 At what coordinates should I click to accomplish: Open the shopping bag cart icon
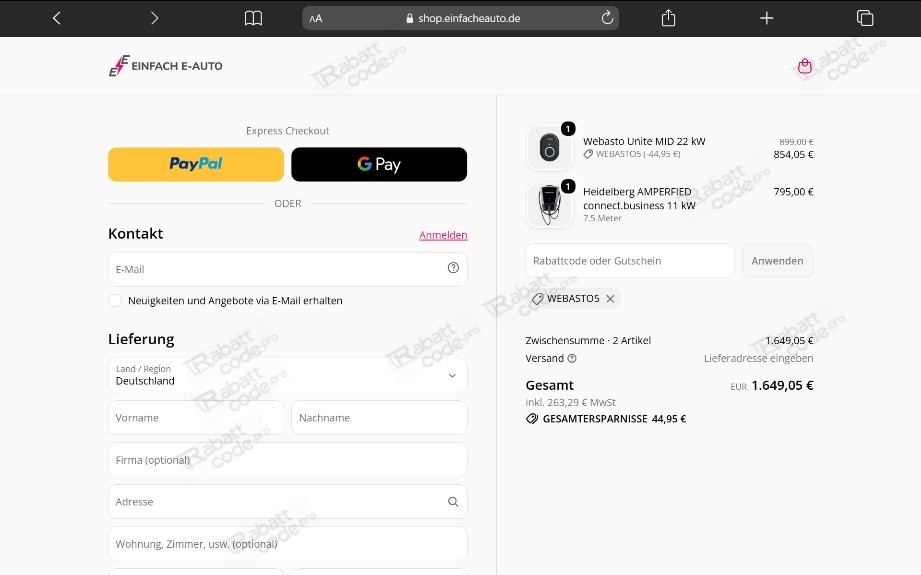pos(805,66)
